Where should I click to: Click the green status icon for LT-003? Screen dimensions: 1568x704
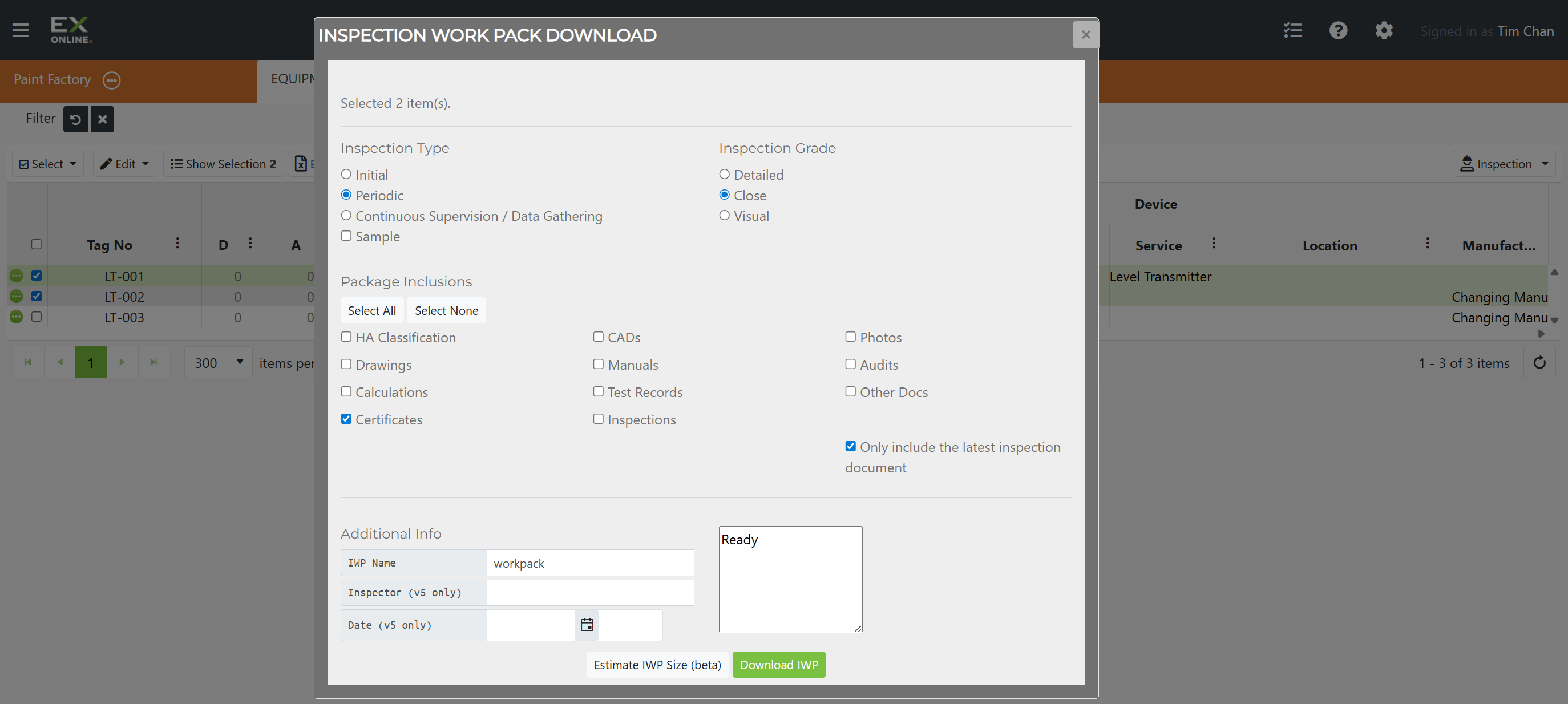click(x=17, y=317)
